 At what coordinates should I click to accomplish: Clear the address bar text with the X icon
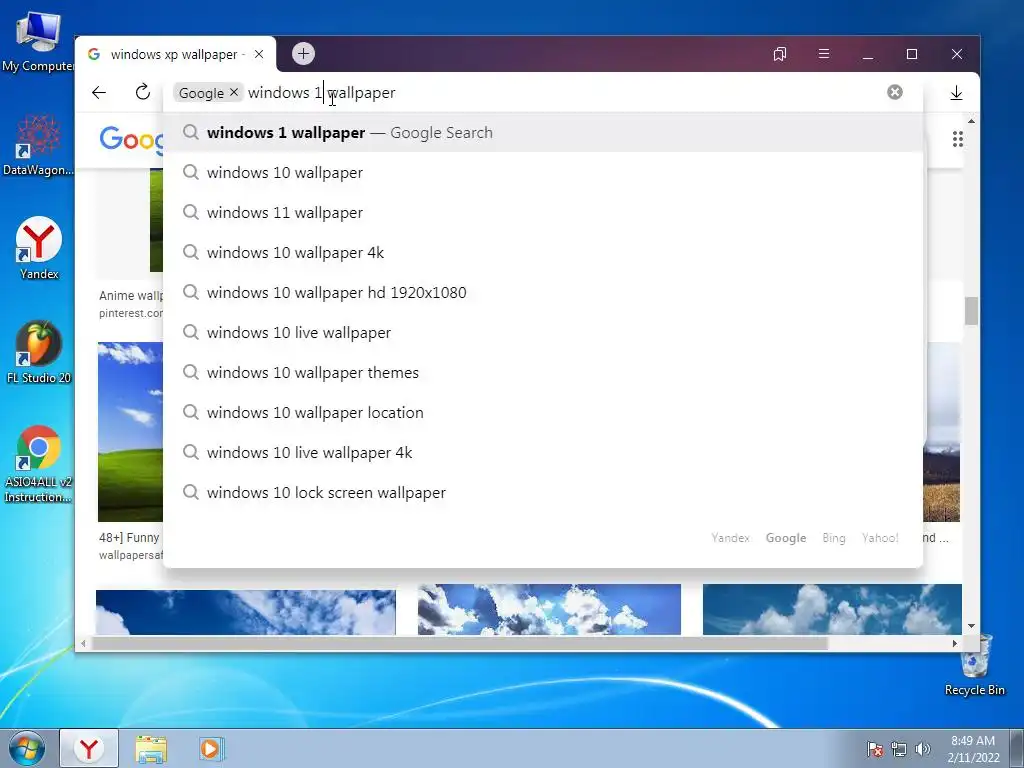pos(895,92)
